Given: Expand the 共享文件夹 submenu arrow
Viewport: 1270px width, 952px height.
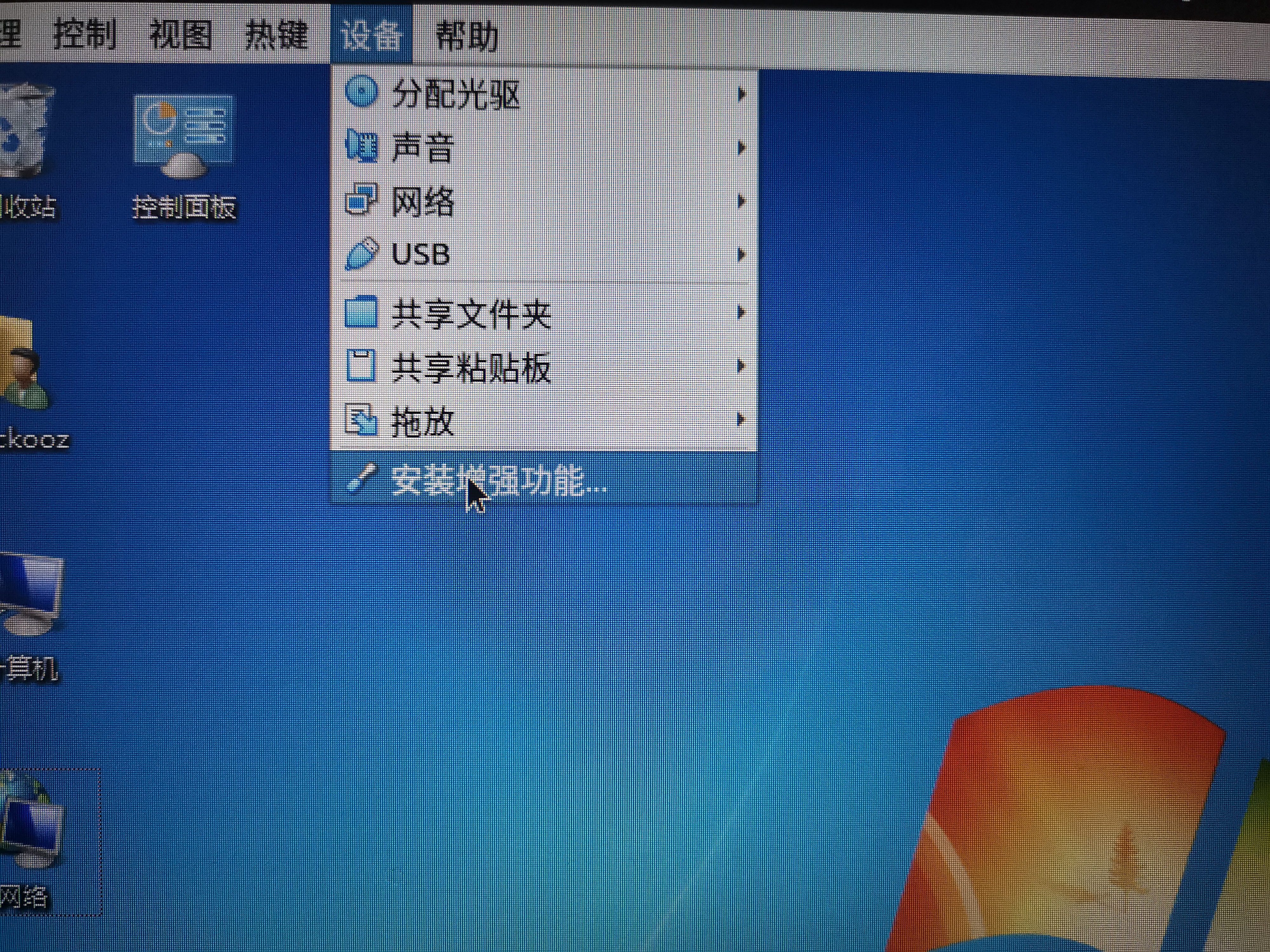Looking at the screenshot, I should [741, 312].
